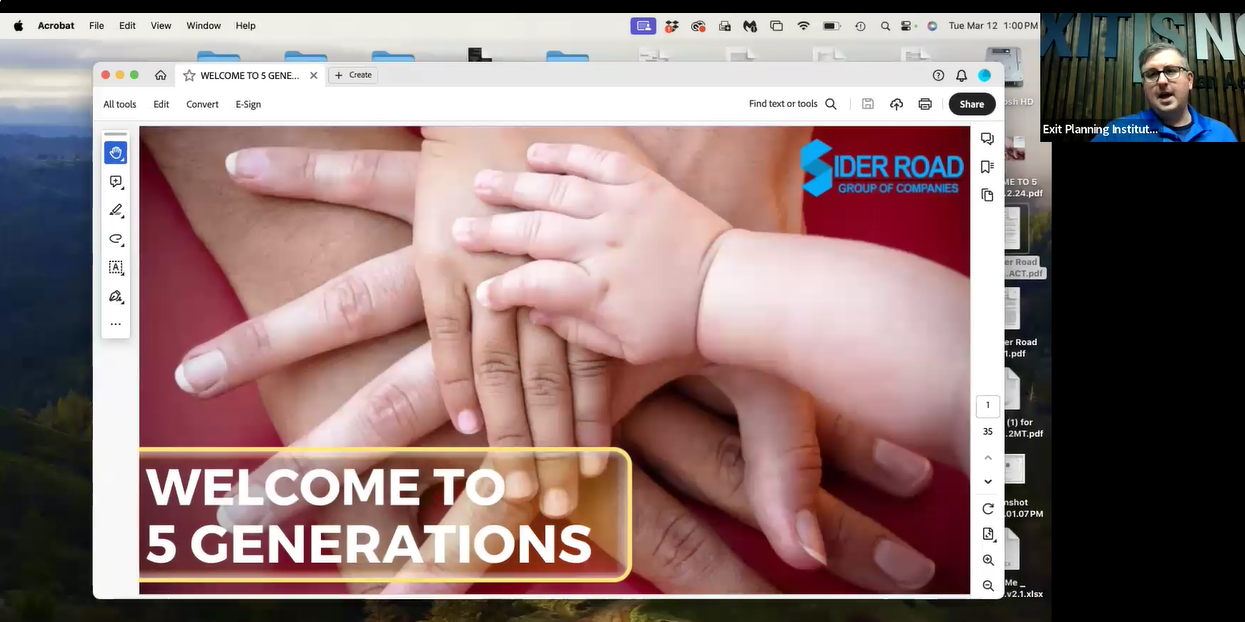The width and height of the screenshot is (1245, 622).
Task: Open the Comments panel in the right rail
Action: 987,139
